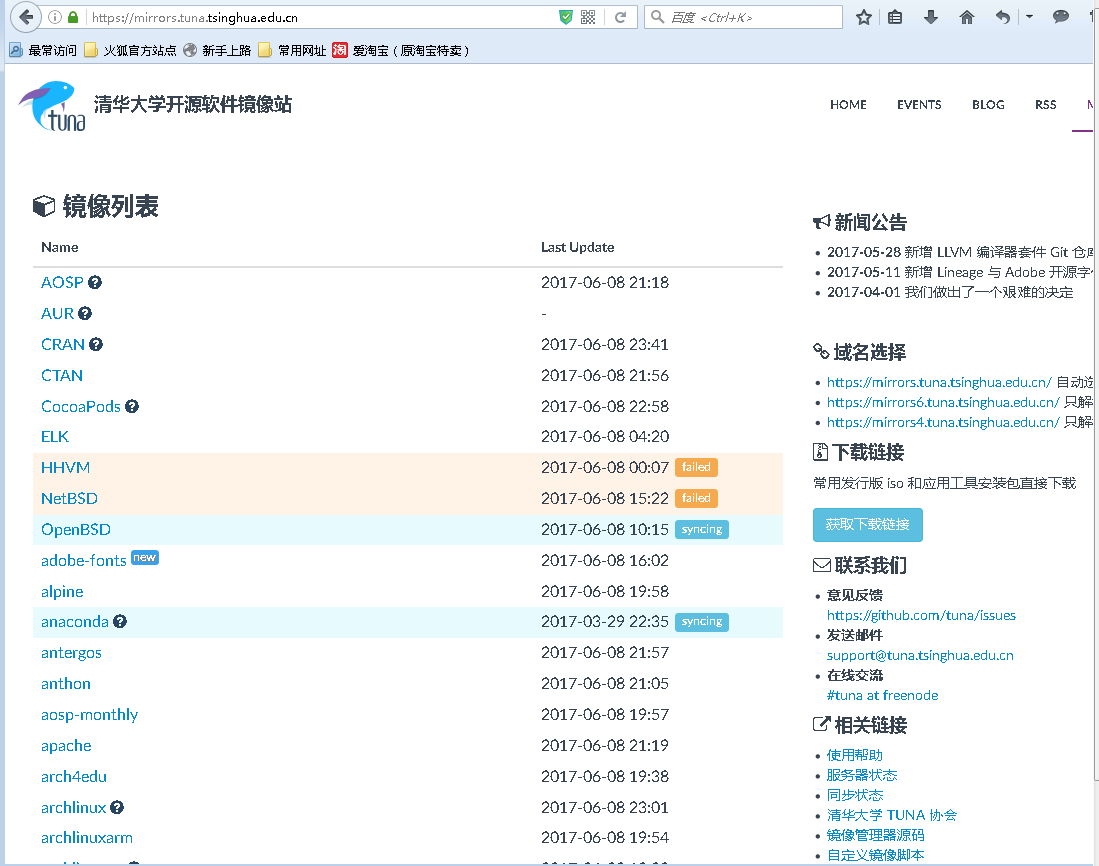
Task: Open 火狐官方站点 bookmark folder
Action: 130,50
